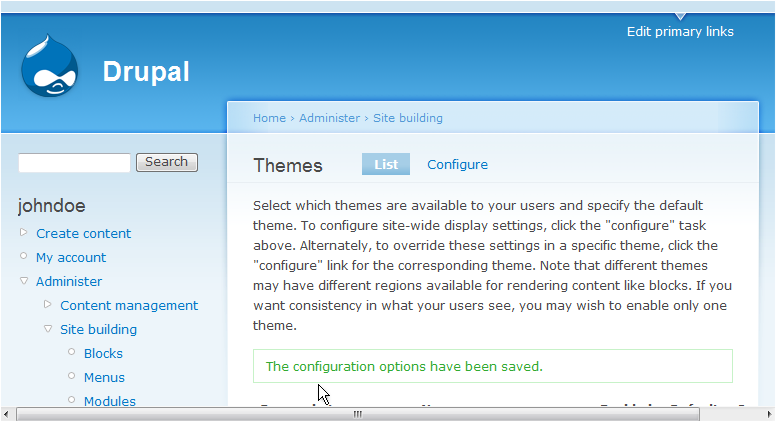Select the List tab
The width and height of the screenshot is (776, 422).
[386, 164]
